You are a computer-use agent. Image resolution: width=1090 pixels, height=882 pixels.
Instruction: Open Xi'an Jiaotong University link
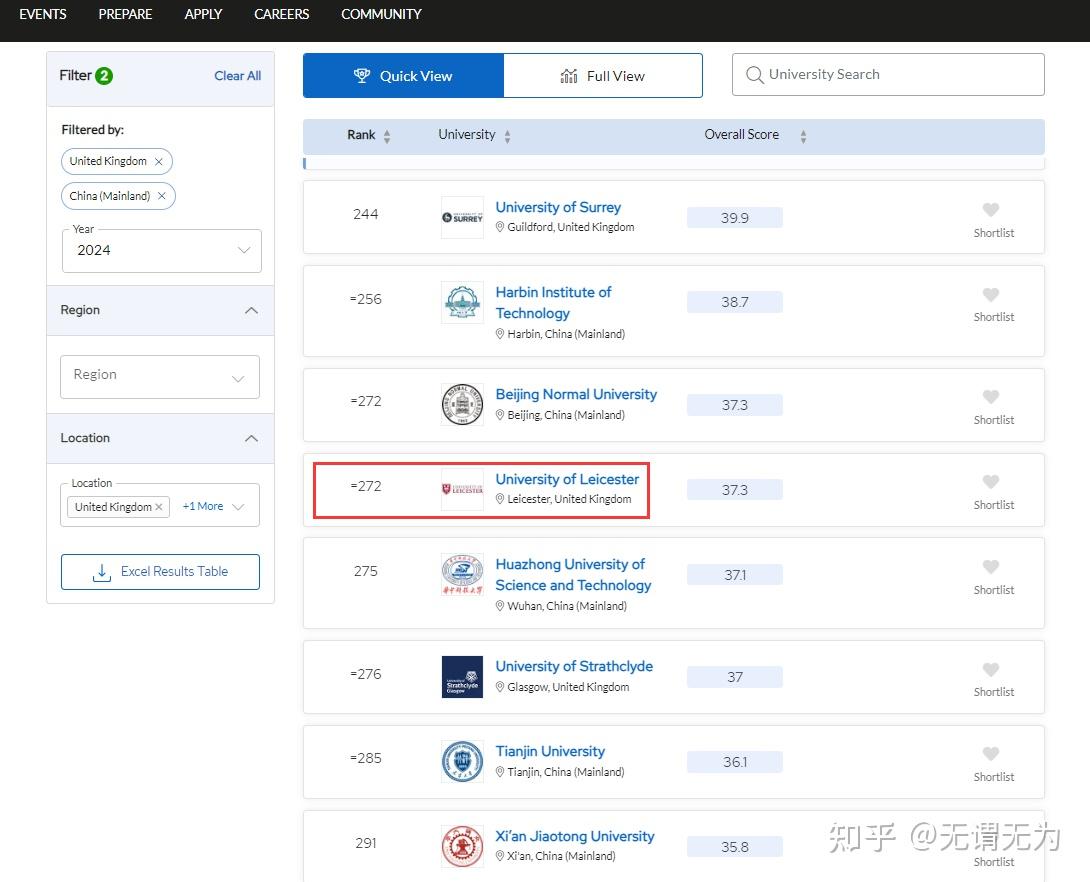coord(575,836)
